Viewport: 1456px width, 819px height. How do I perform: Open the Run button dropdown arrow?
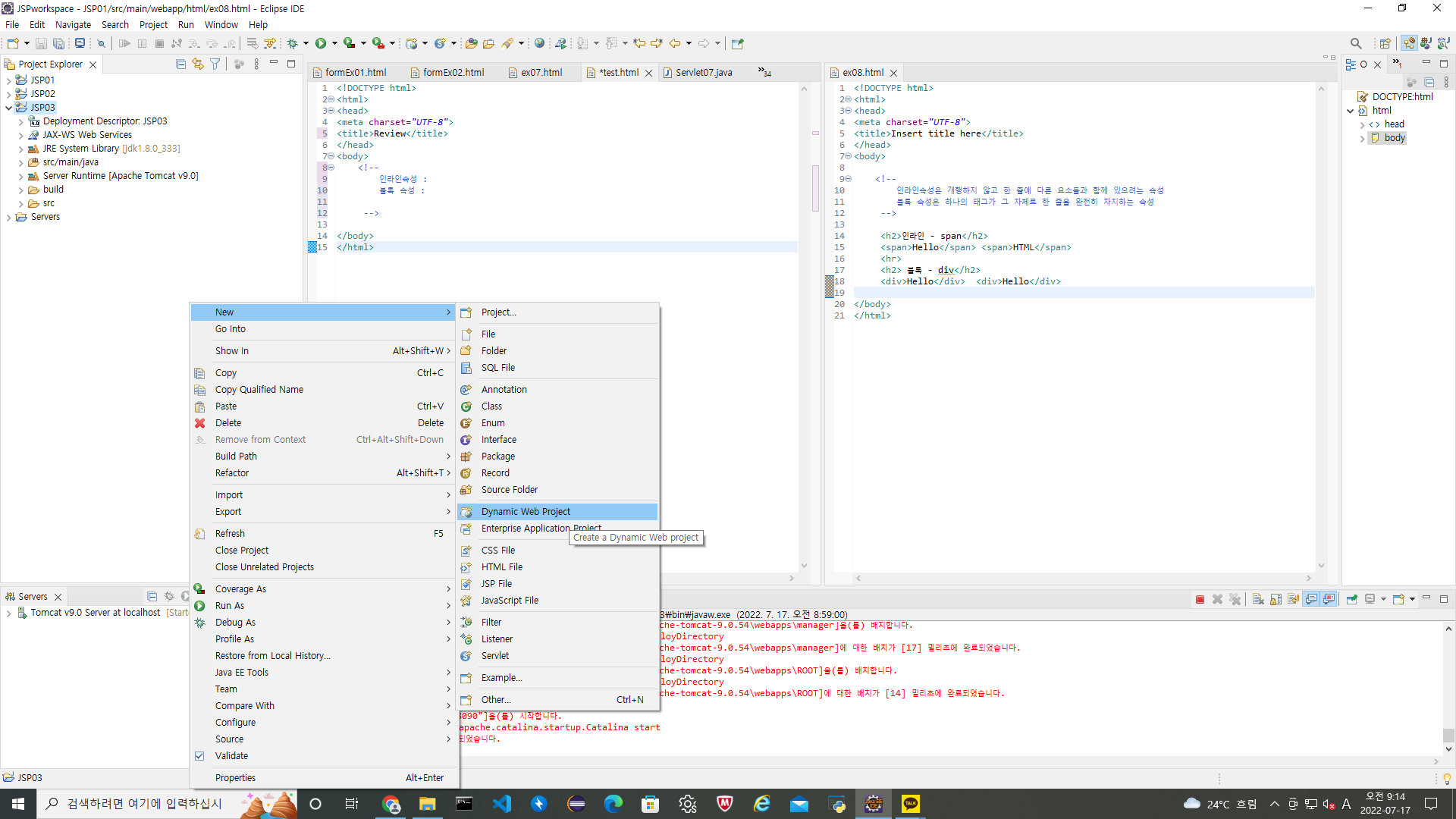334,43
